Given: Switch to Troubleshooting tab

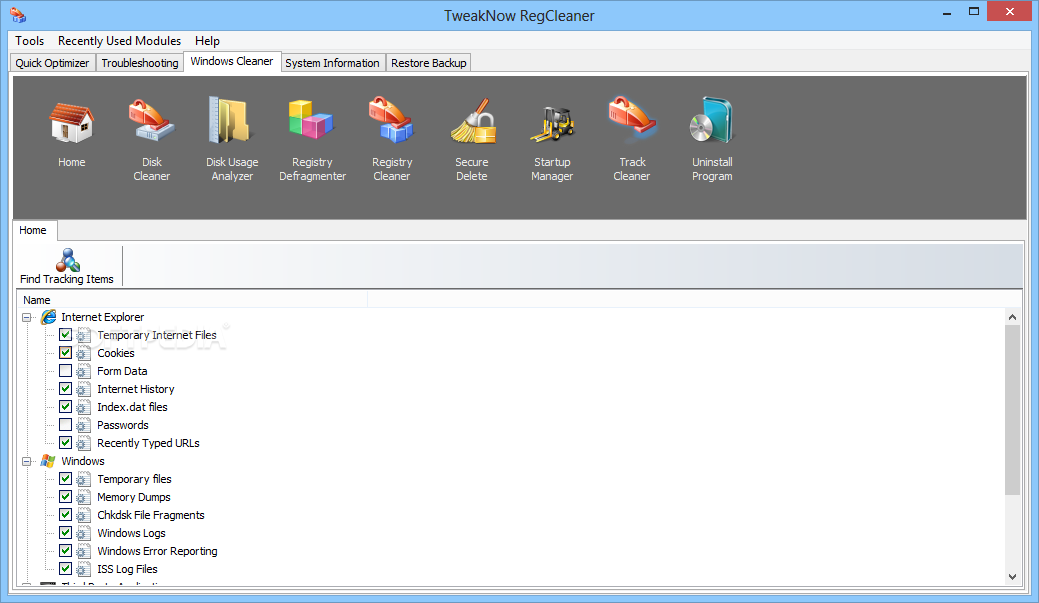Looking at the screenshot, I should pos(140,63).
